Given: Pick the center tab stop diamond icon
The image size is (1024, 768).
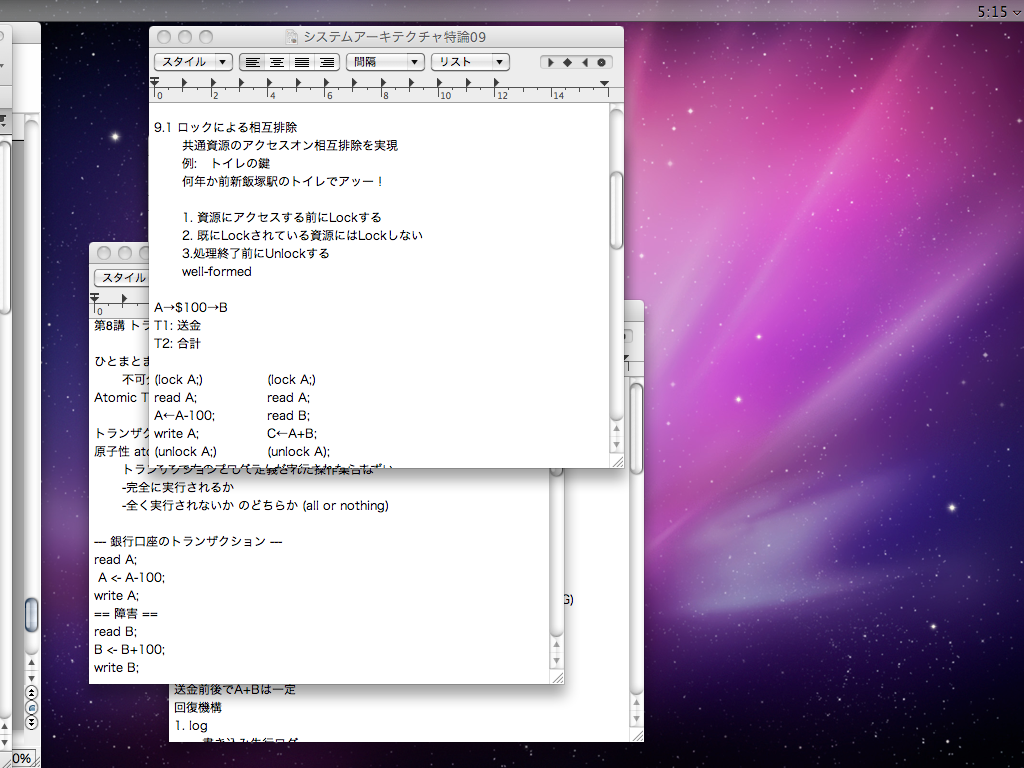Looking at the screenshot, I should pos(567,63).
